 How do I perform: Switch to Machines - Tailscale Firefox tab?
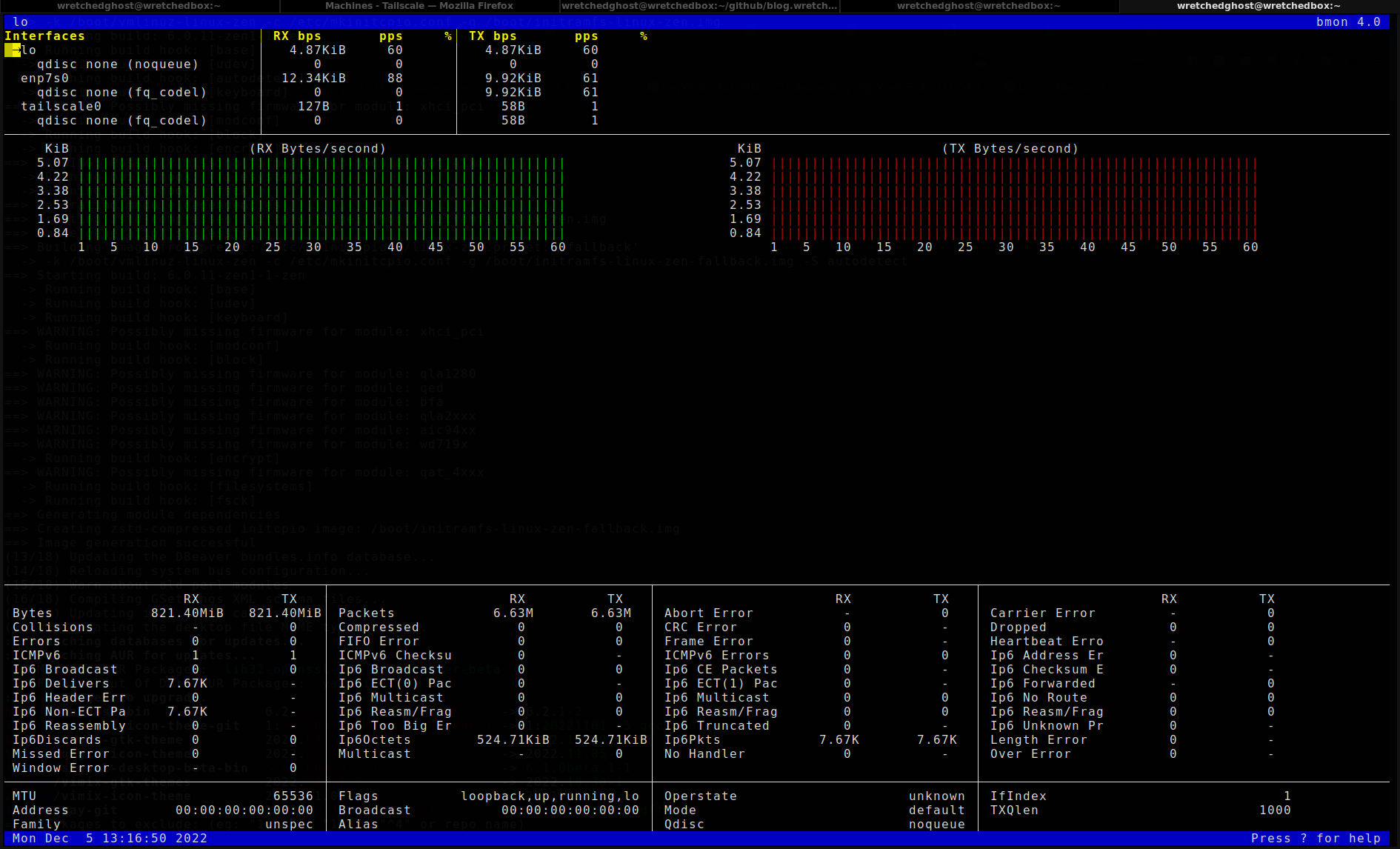coord(419,6)
